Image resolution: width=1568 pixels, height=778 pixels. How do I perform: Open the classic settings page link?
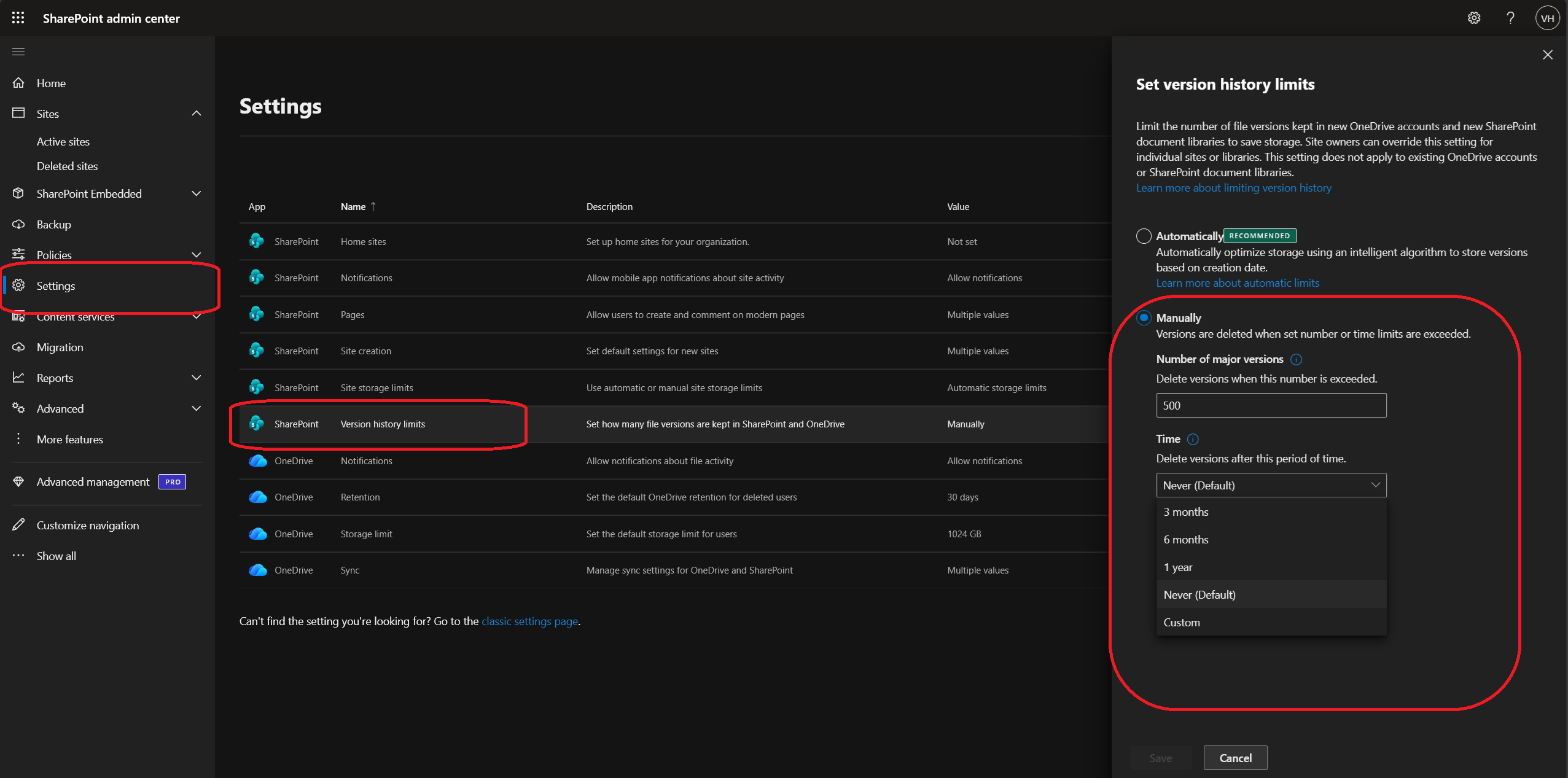[529, 621]
